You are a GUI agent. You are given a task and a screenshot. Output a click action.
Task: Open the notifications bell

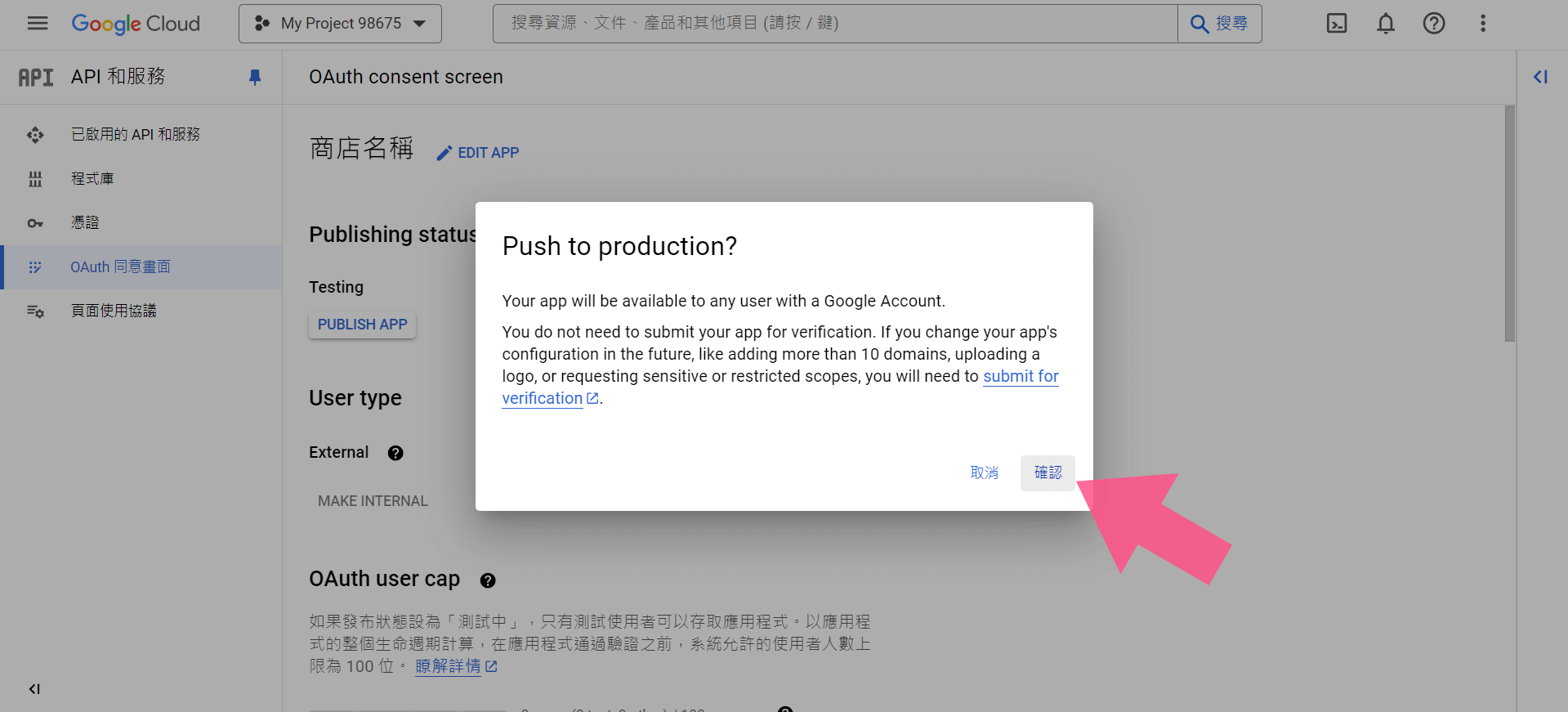pyautogui.click(x=1386, y=24)
